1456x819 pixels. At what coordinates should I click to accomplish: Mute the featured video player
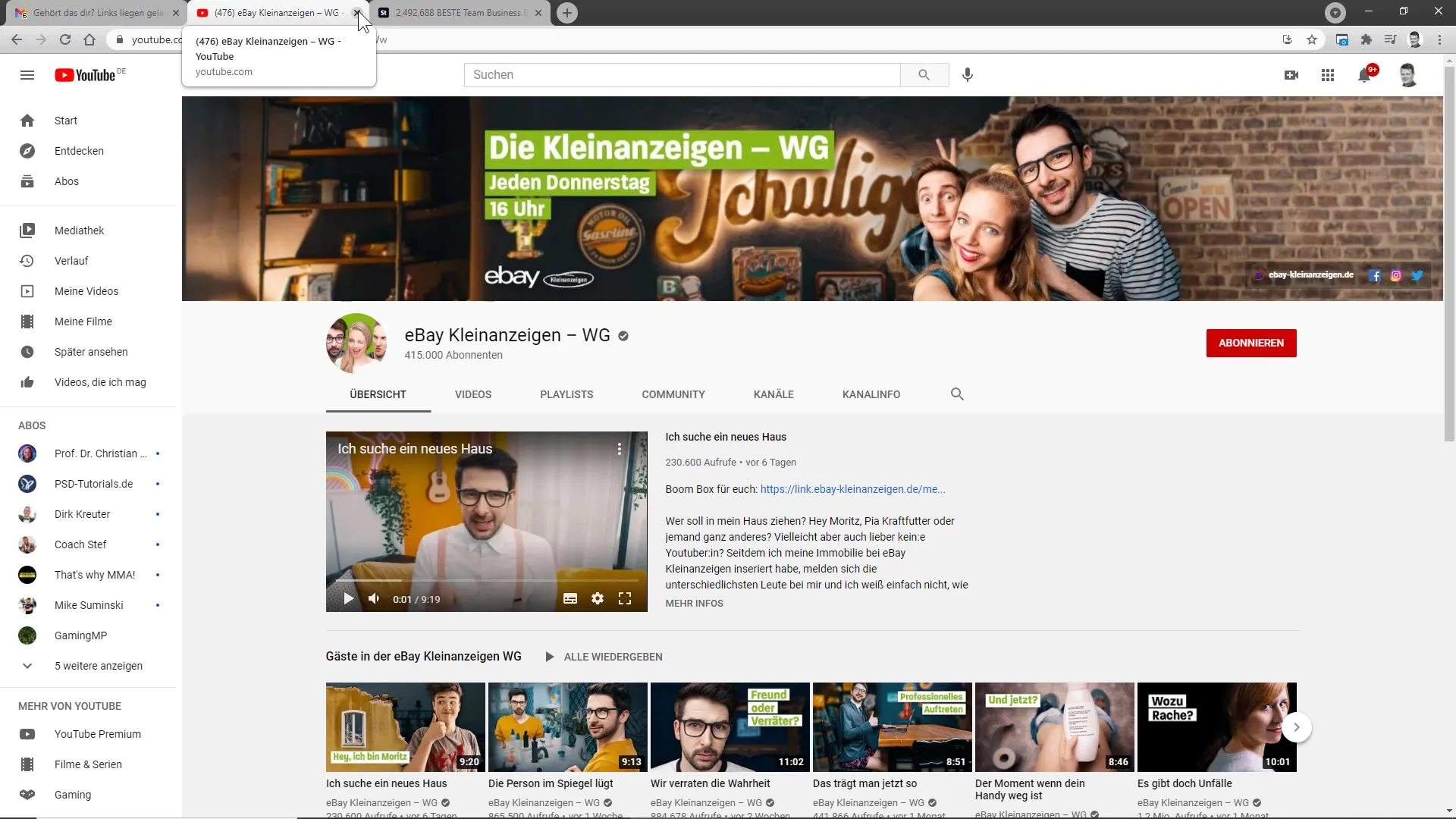[x=374, y=599]
